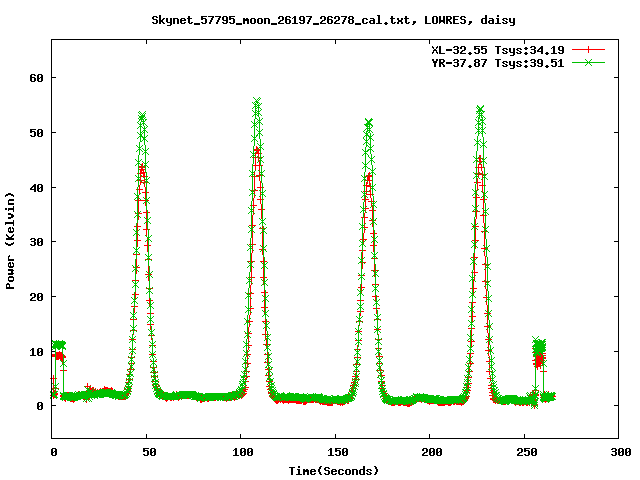Click the 'Power (Kelvin)' y-axis label
This screenshot has height=480, width=640.
pos(11,241)
